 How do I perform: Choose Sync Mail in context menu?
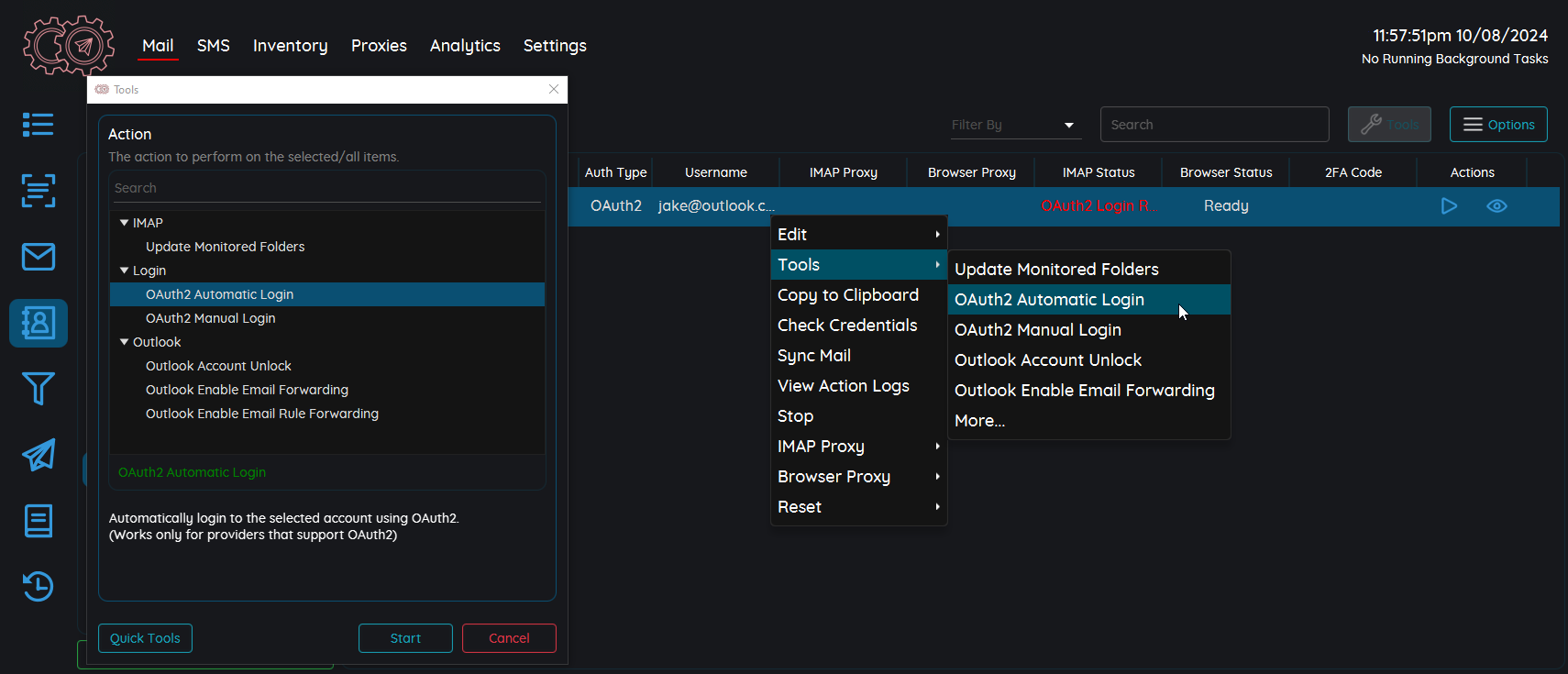tap(858, 356)
